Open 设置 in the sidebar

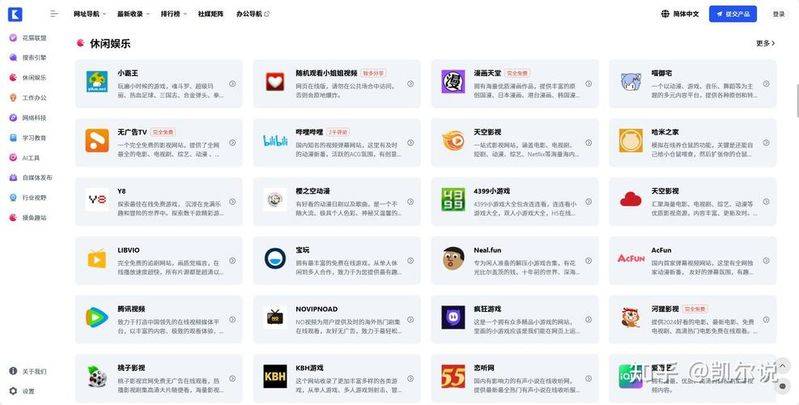[x=22, y=391]
